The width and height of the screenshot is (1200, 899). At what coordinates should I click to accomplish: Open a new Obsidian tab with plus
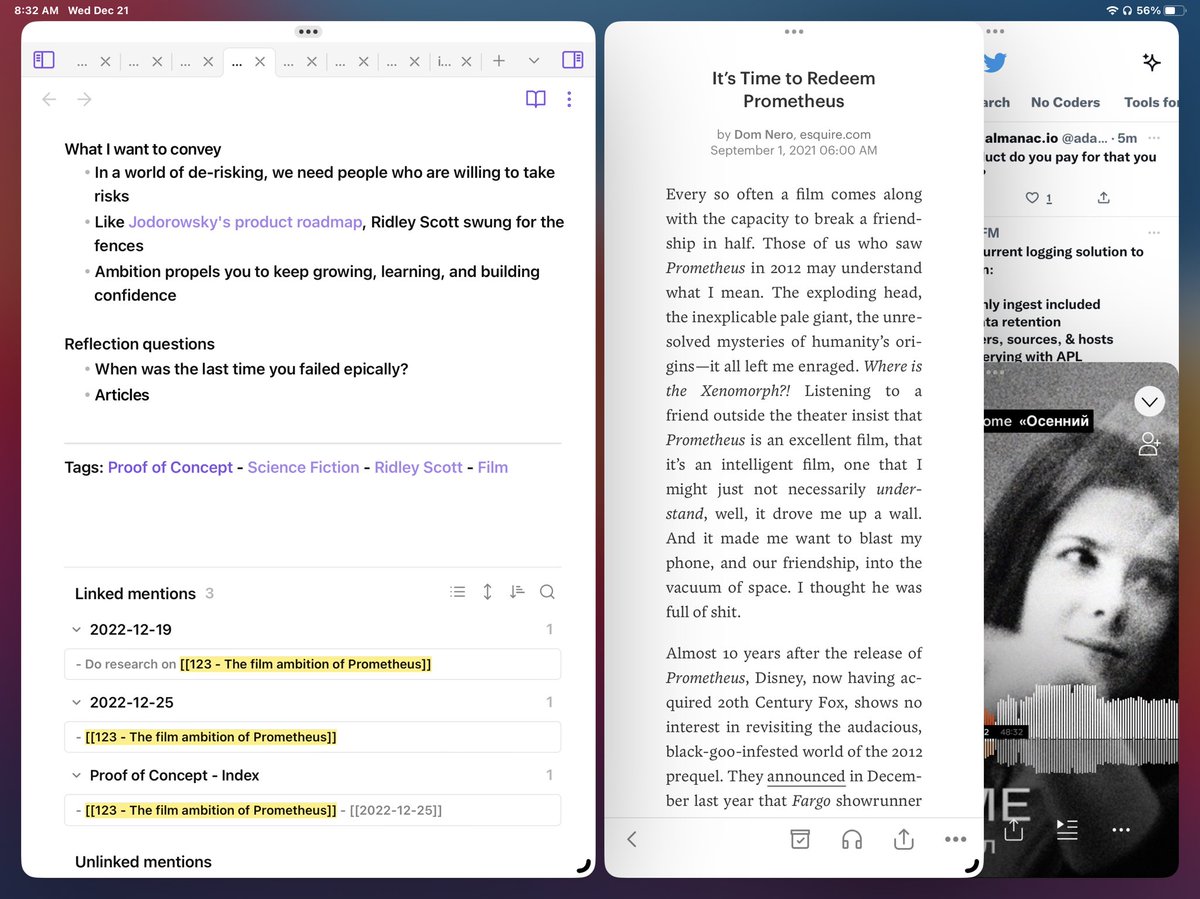tap(499, 61)
